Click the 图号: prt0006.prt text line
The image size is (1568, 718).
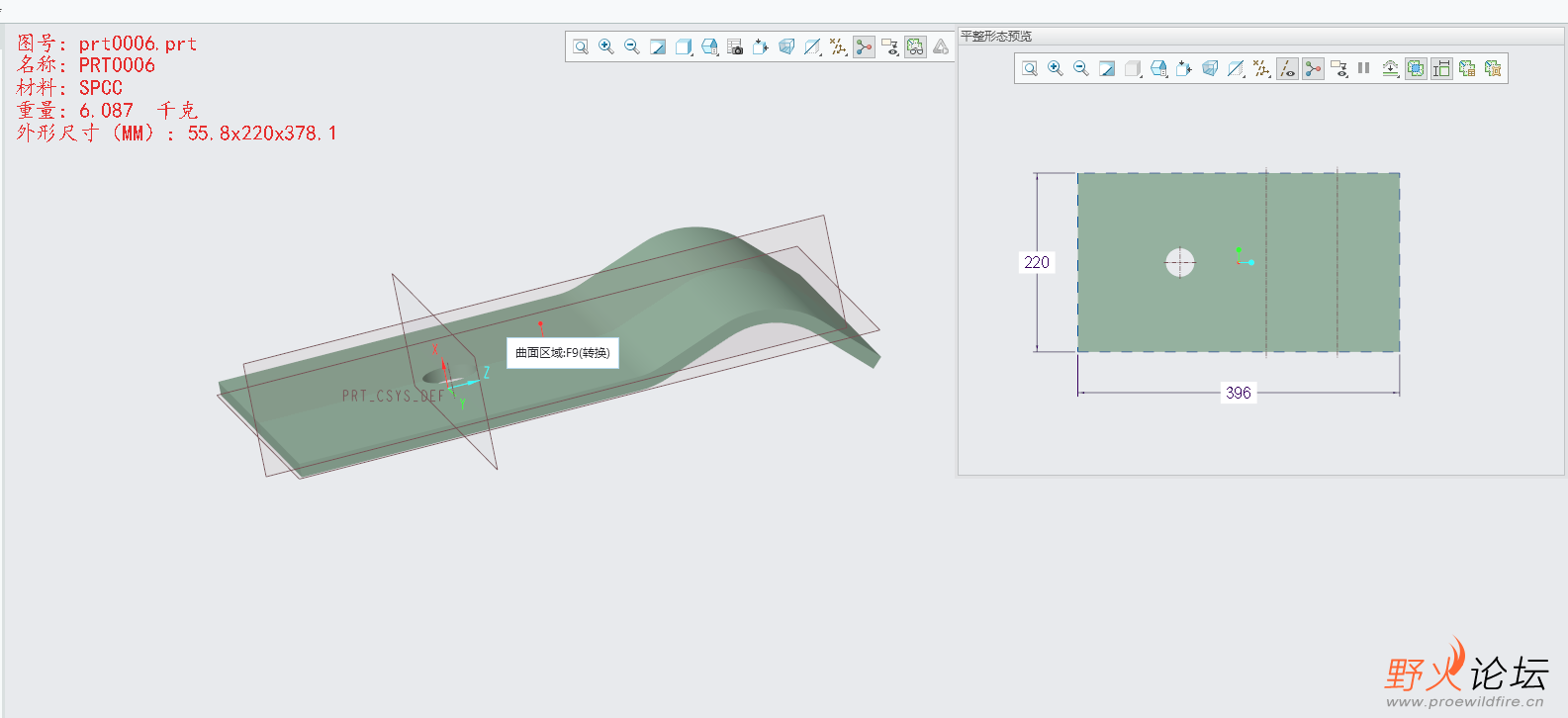107,44
